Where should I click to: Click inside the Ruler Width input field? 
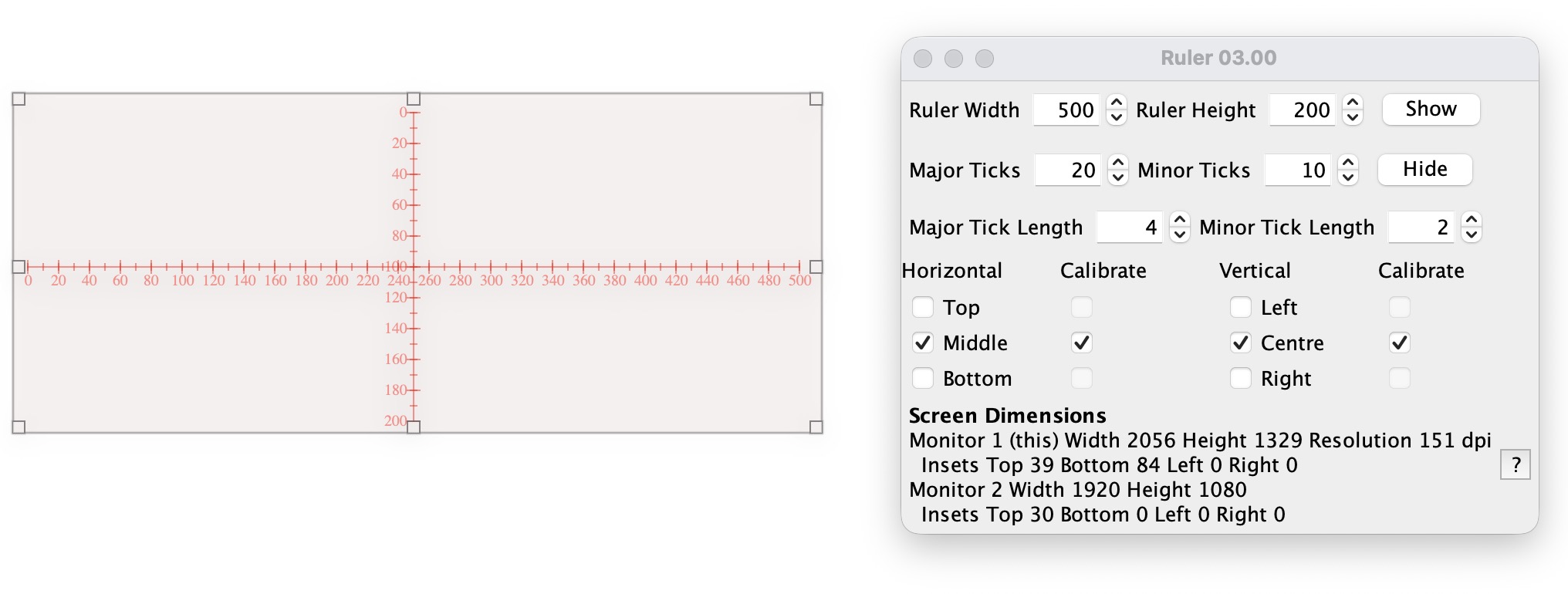(1066, 110)
